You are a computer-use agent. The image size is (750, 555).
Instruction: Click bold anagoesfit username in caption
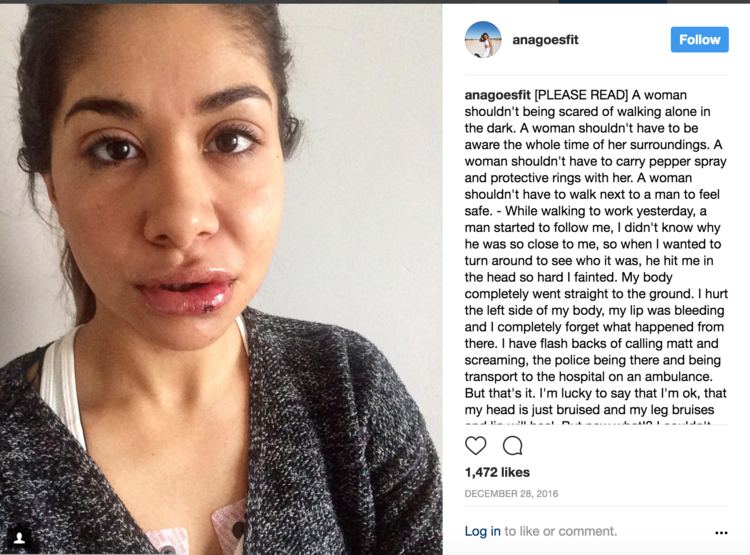[x=497, y=95]
